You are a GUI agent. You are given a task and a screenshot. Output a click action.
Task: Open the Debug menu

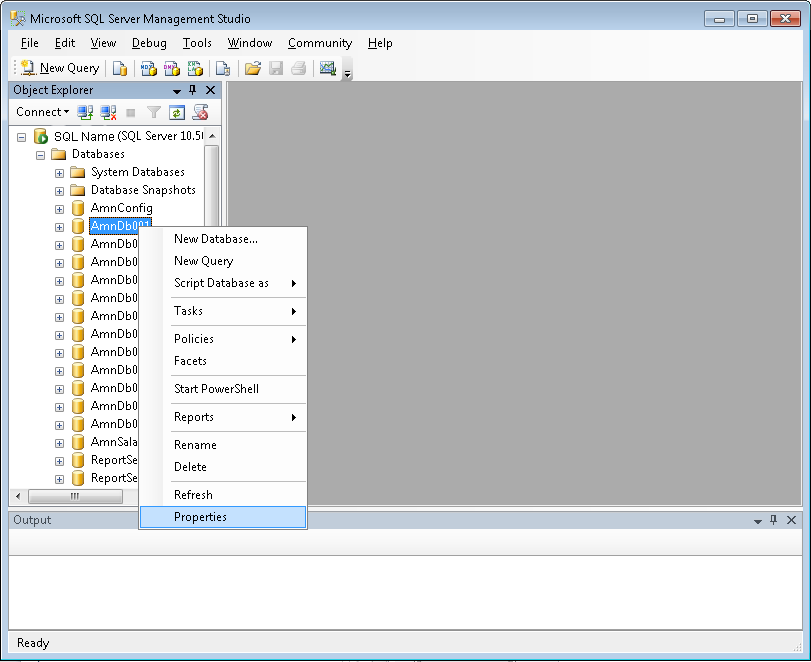coord(149,43)
